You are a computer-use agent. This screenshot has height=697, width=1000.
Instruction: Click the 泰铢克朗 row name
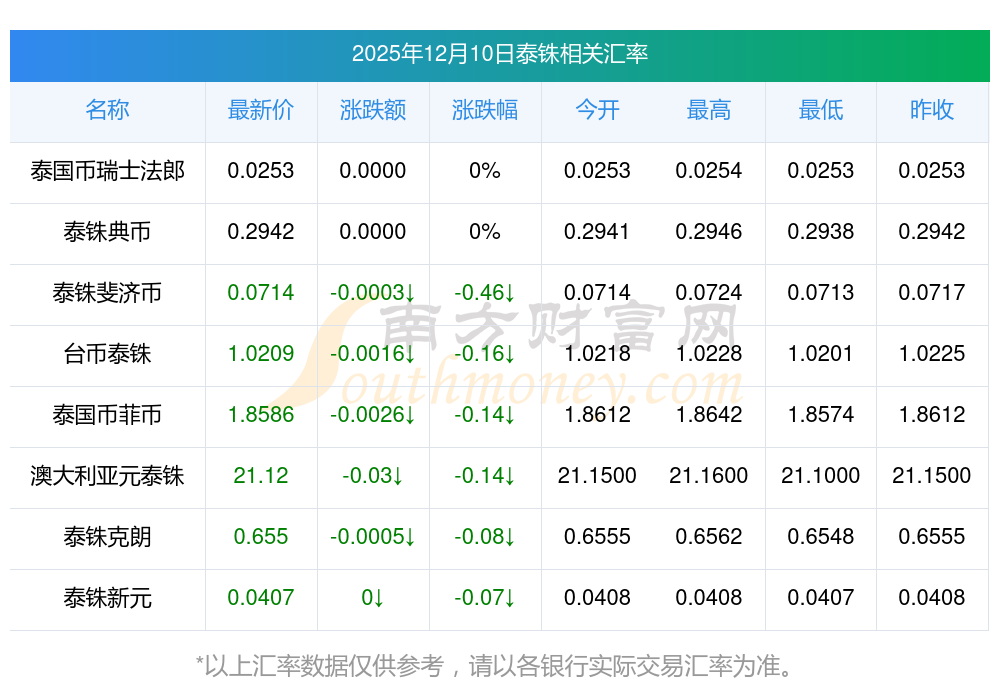(x=107, y=537)
